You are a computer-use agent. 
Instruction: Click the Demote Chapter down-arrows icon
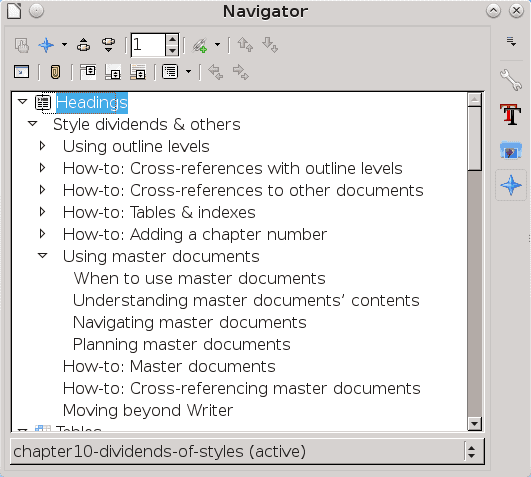(x=270, y=45)
